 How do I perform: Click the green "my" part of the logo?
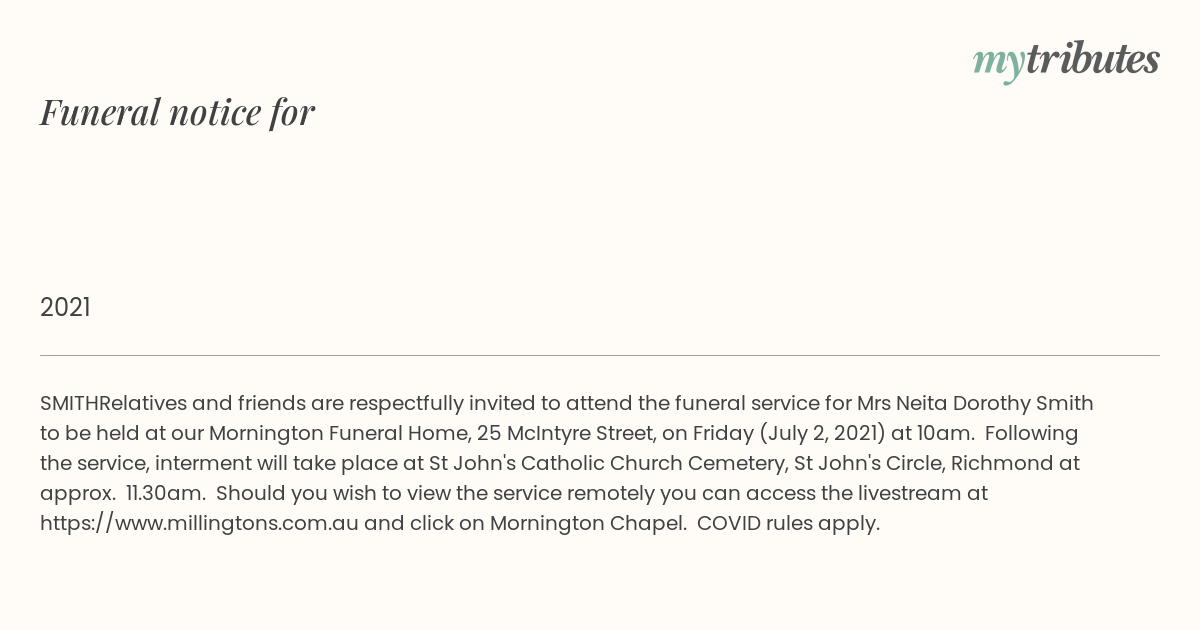coord(999,64)
